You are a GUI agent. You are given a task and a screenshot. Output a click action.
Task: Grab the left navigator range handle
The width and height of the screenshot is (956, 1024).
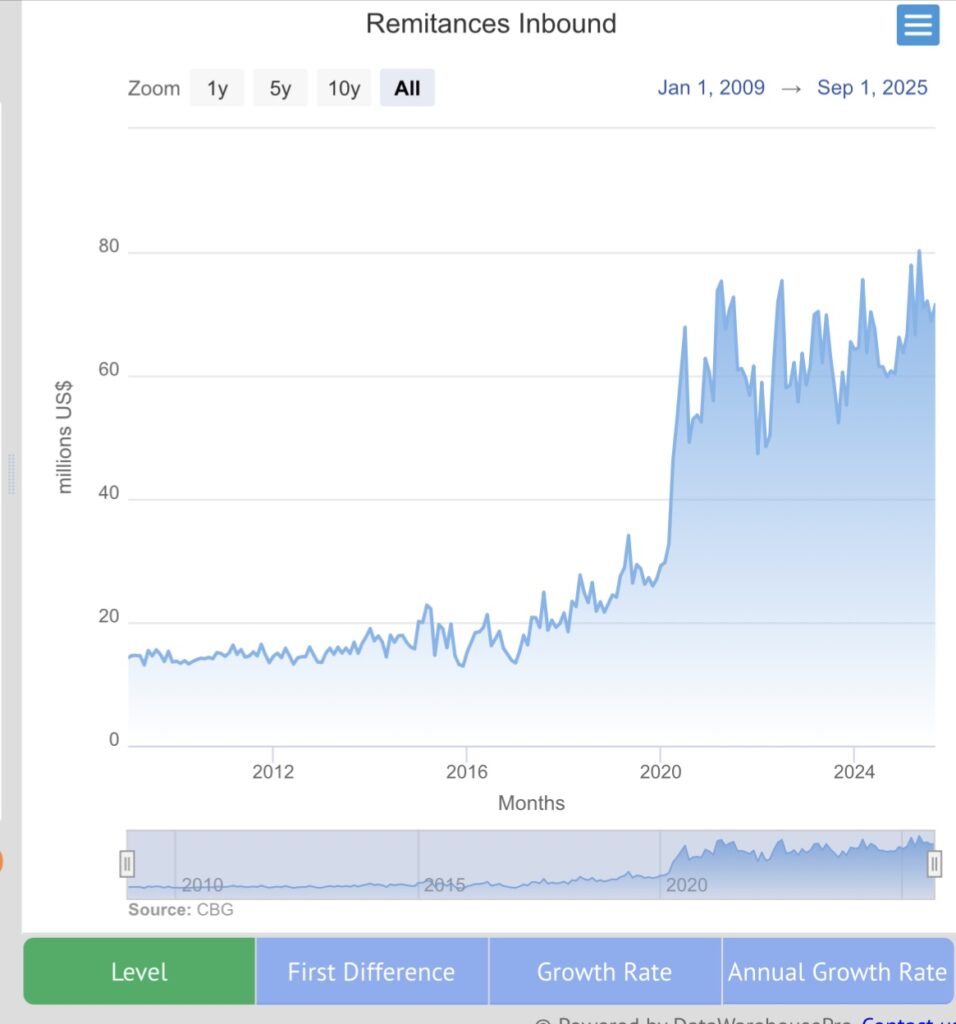[x=127, y=863]
